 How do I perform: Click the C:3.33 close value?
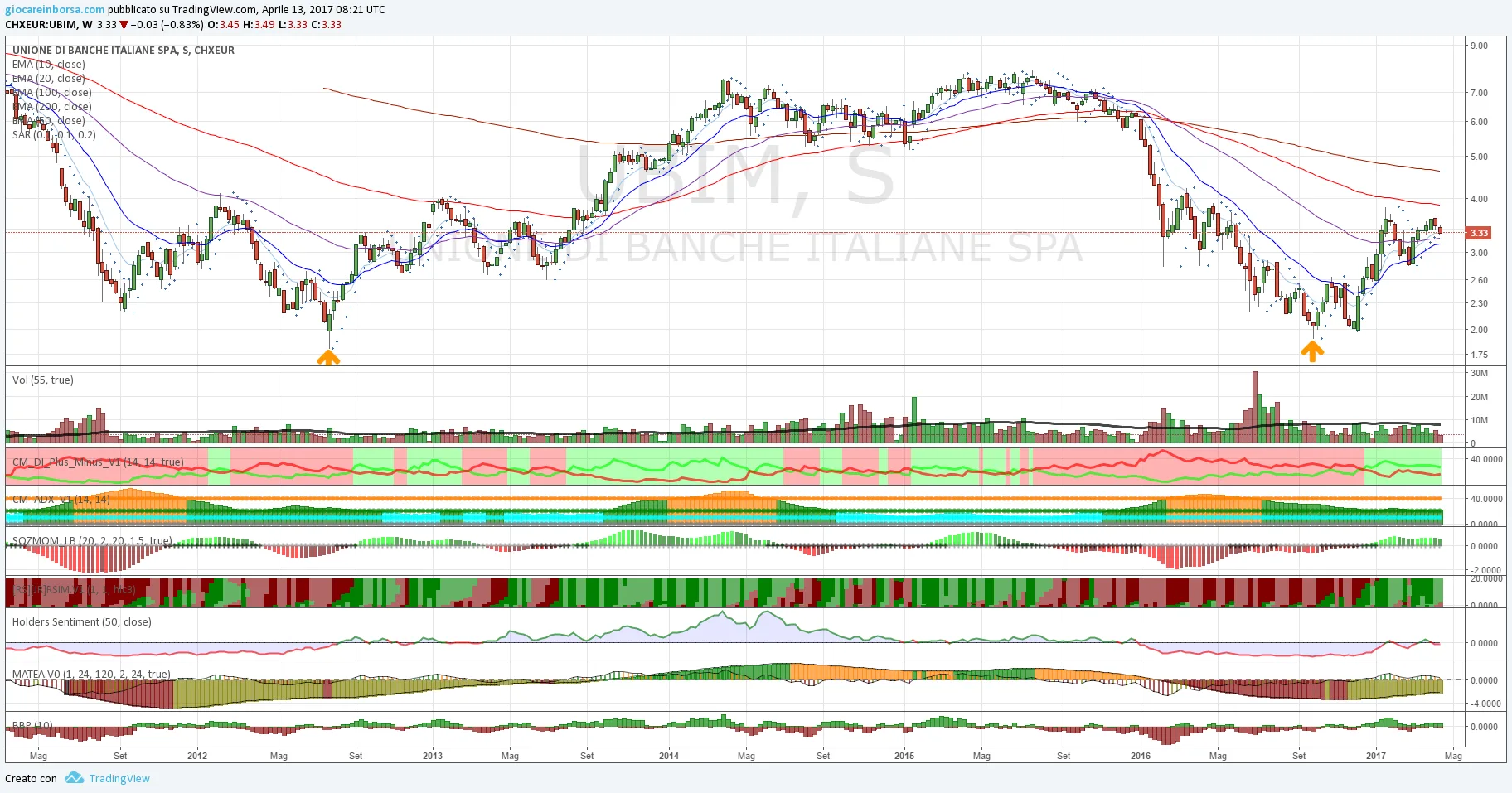click(x=326, y=24)
